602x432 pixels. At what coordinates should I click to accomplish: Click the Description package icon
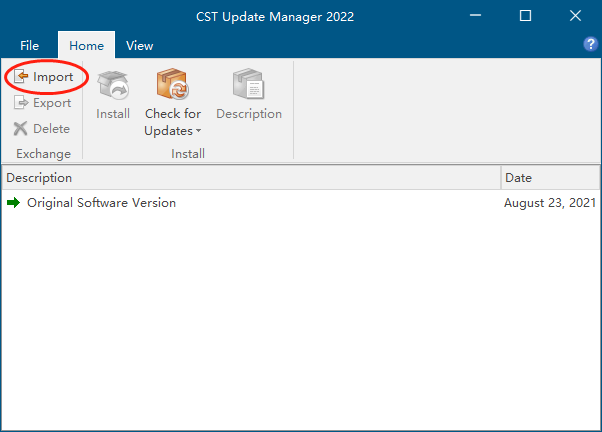point(248,84)
